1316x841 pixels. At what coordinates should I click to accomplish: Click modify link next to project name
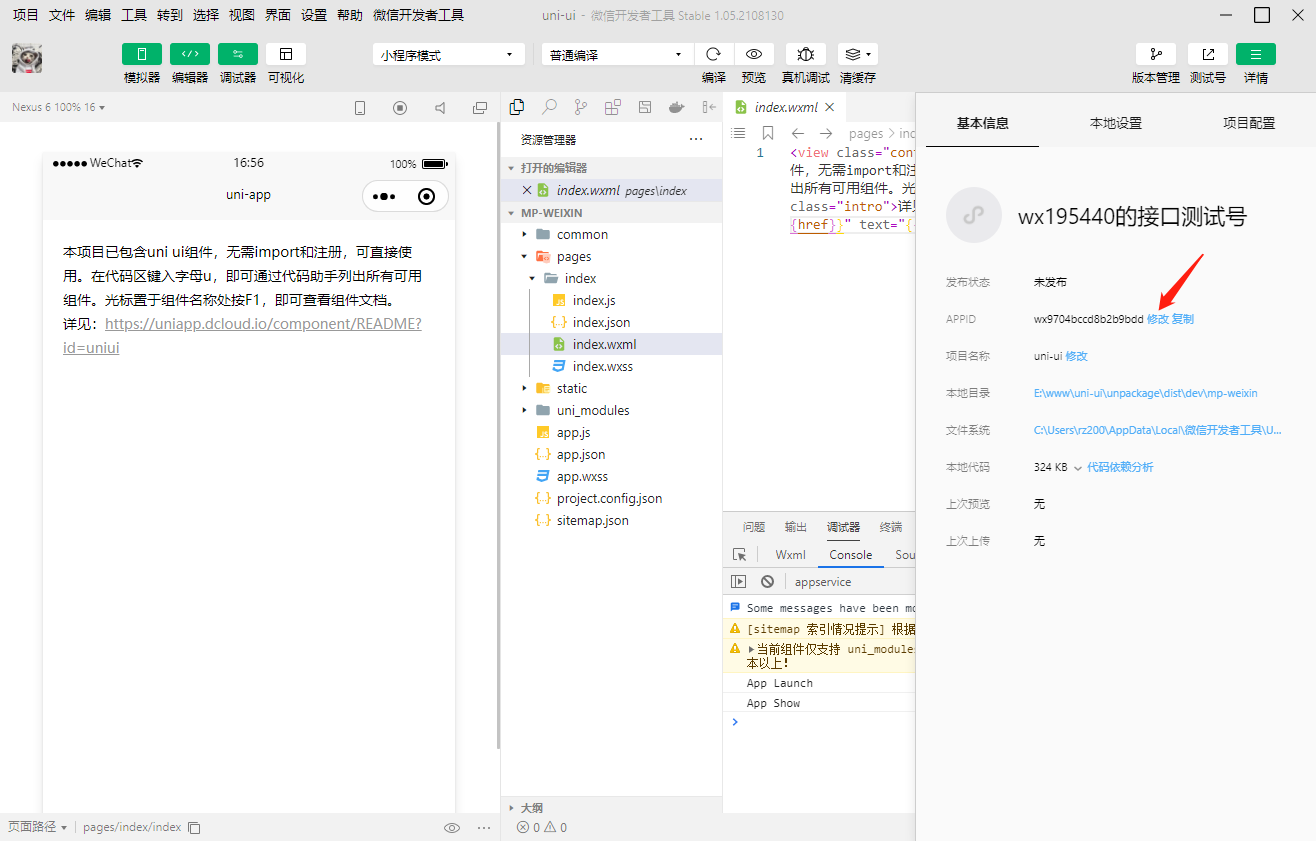1076,356
